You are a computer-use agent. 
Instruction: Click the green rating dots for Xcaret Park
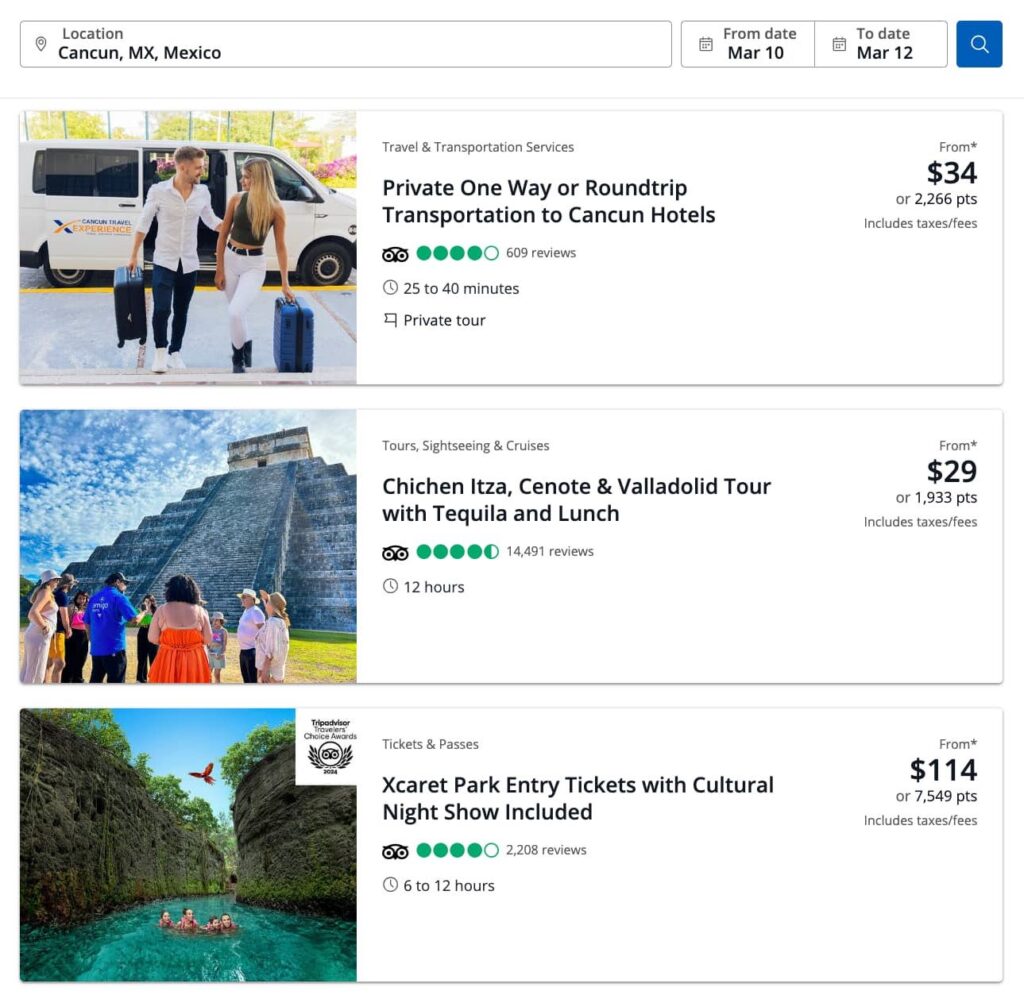point(457,851)
